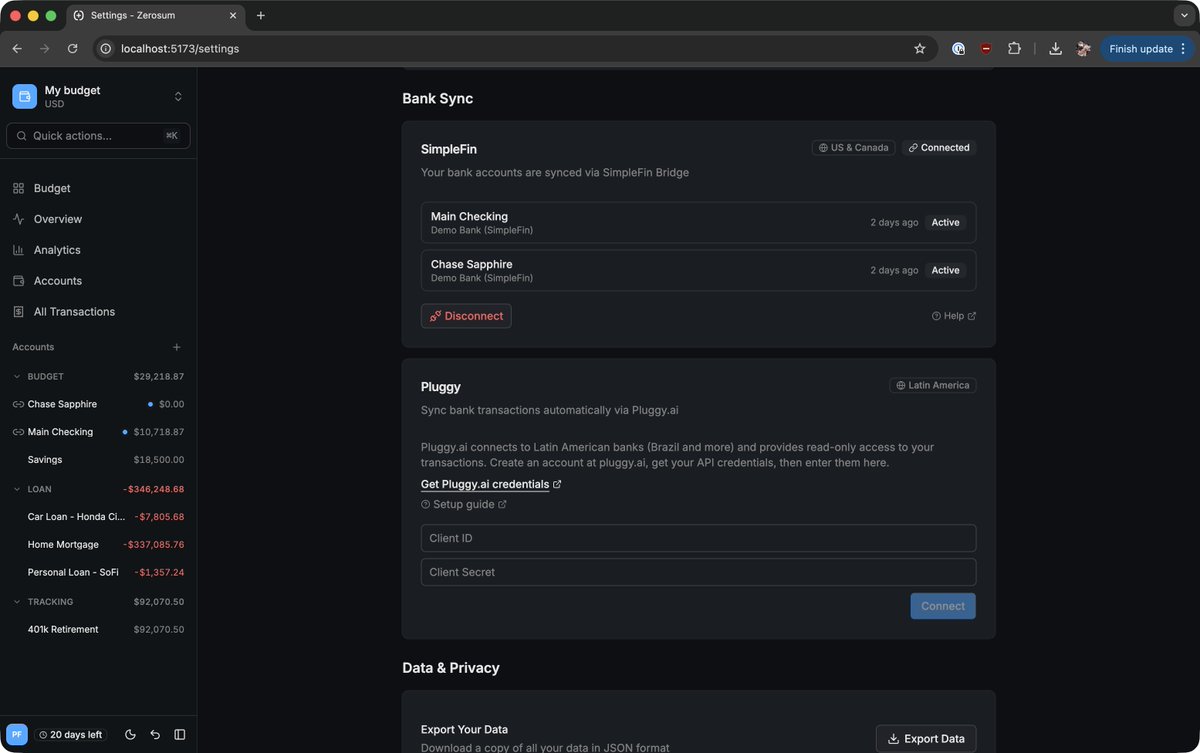
Task: Click into the Client ID field
Action: tap(698, 538)
